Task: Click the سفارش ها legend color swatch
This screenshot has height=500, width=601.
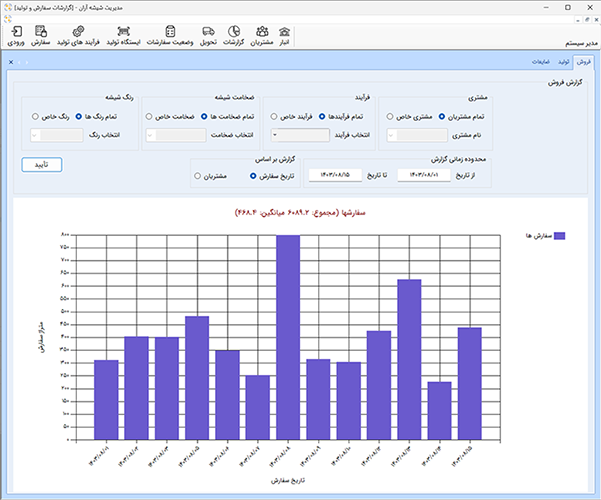Action: (x=560, y=236)
